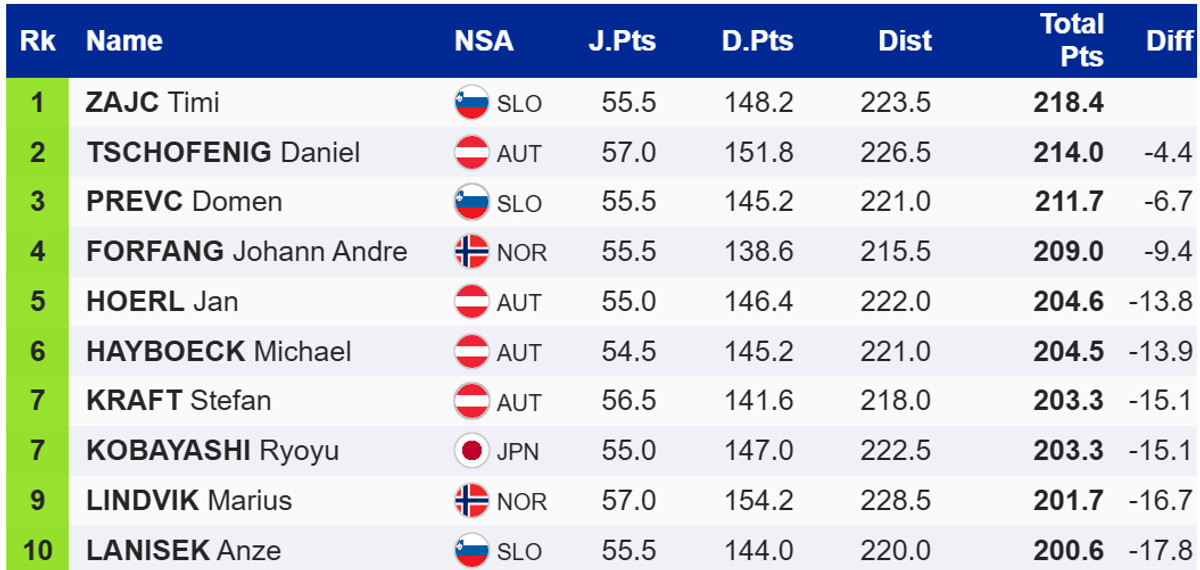Click Norway flag beside Marius Lindvik

[471, 500]
